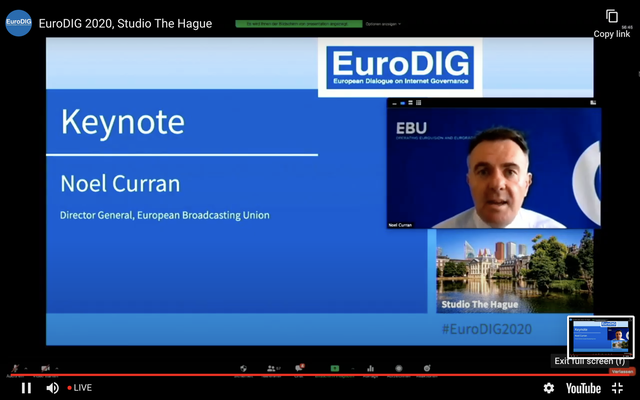This screenshot has width=640, height=400.
Task: Toggle the Zoom microphone mute icon
Action: tap(15, 368)
